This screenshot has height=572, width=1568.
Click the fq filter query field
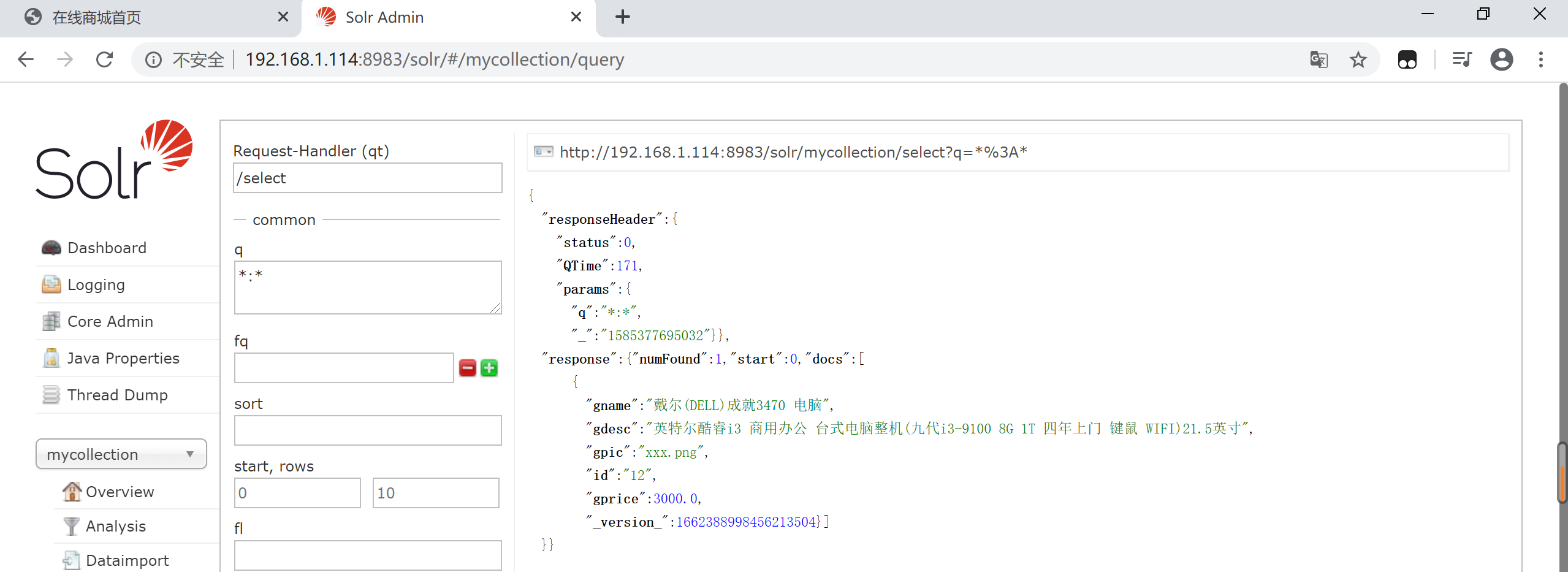tap(344, 368)
